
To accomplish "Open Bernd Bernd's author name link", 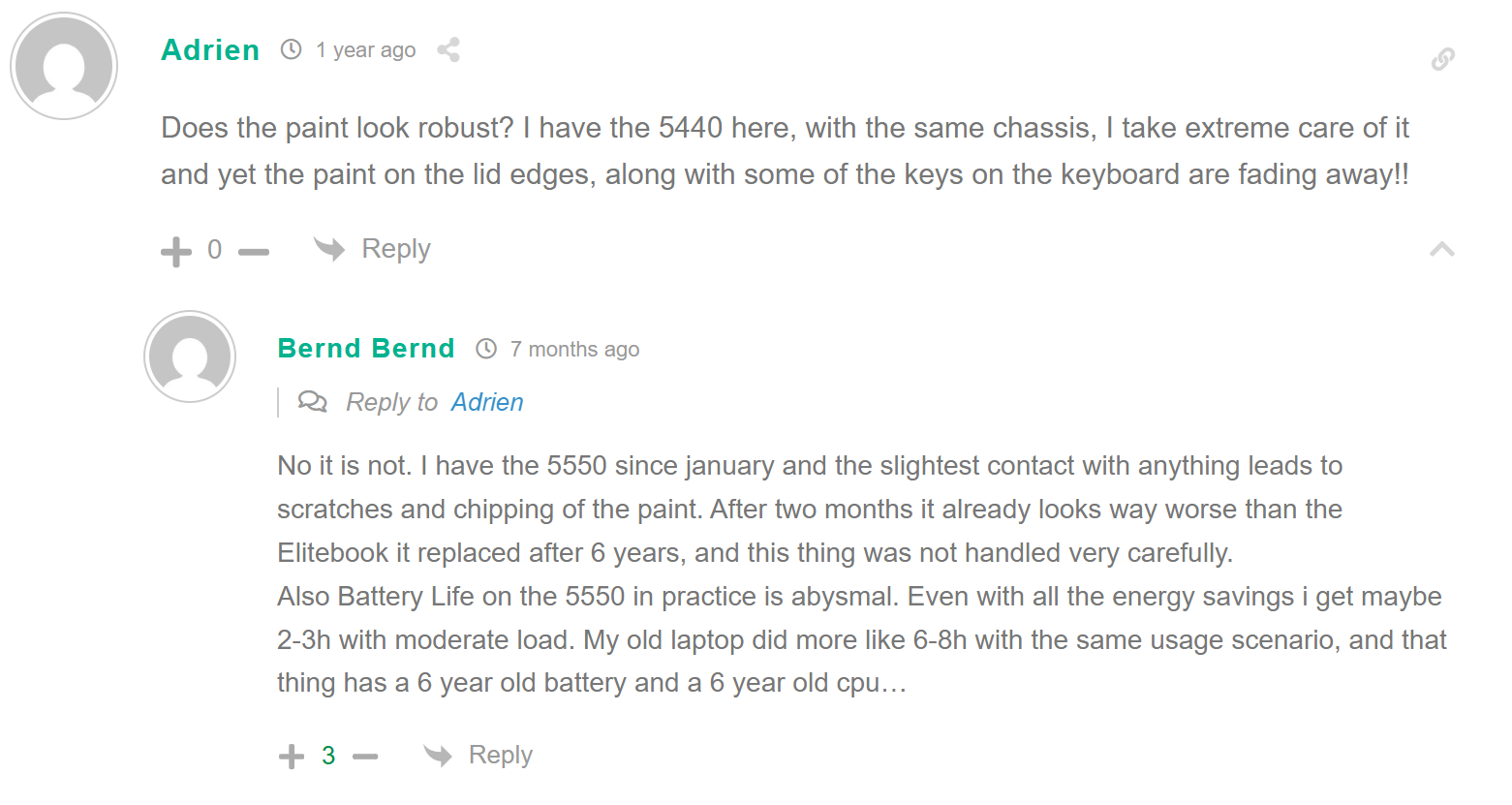I will tap(365, 349).
